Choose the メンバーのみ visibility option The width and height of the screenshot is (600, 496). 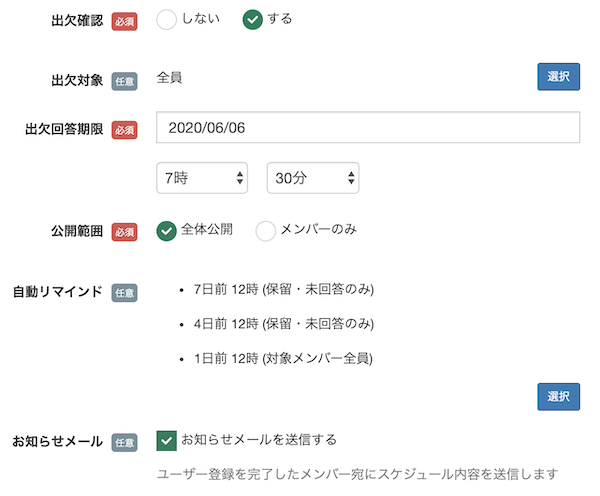(266, 231)
